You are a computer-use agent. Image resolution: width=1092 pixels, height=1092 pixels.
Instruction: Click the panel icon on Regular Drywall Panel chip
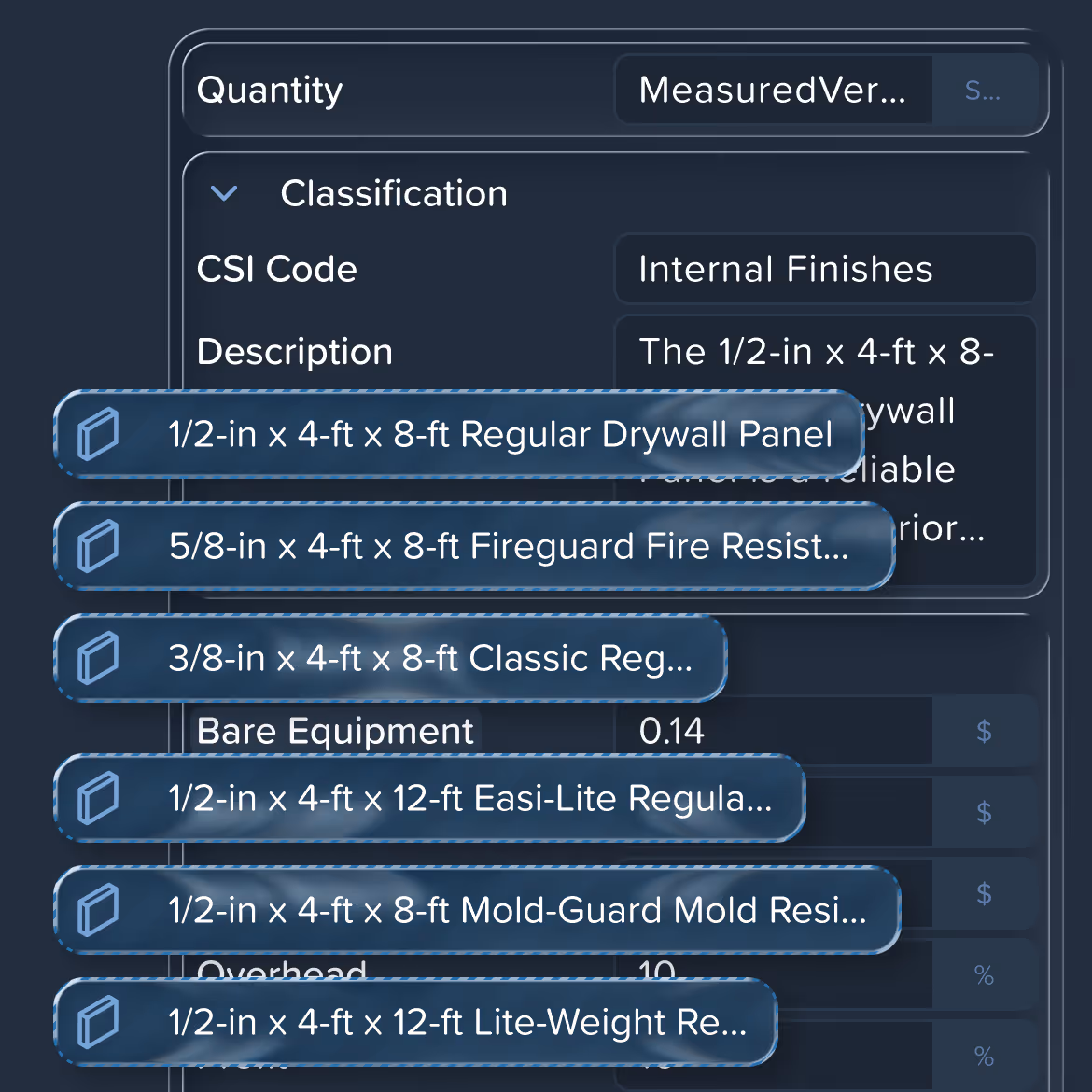click(98, 433)
